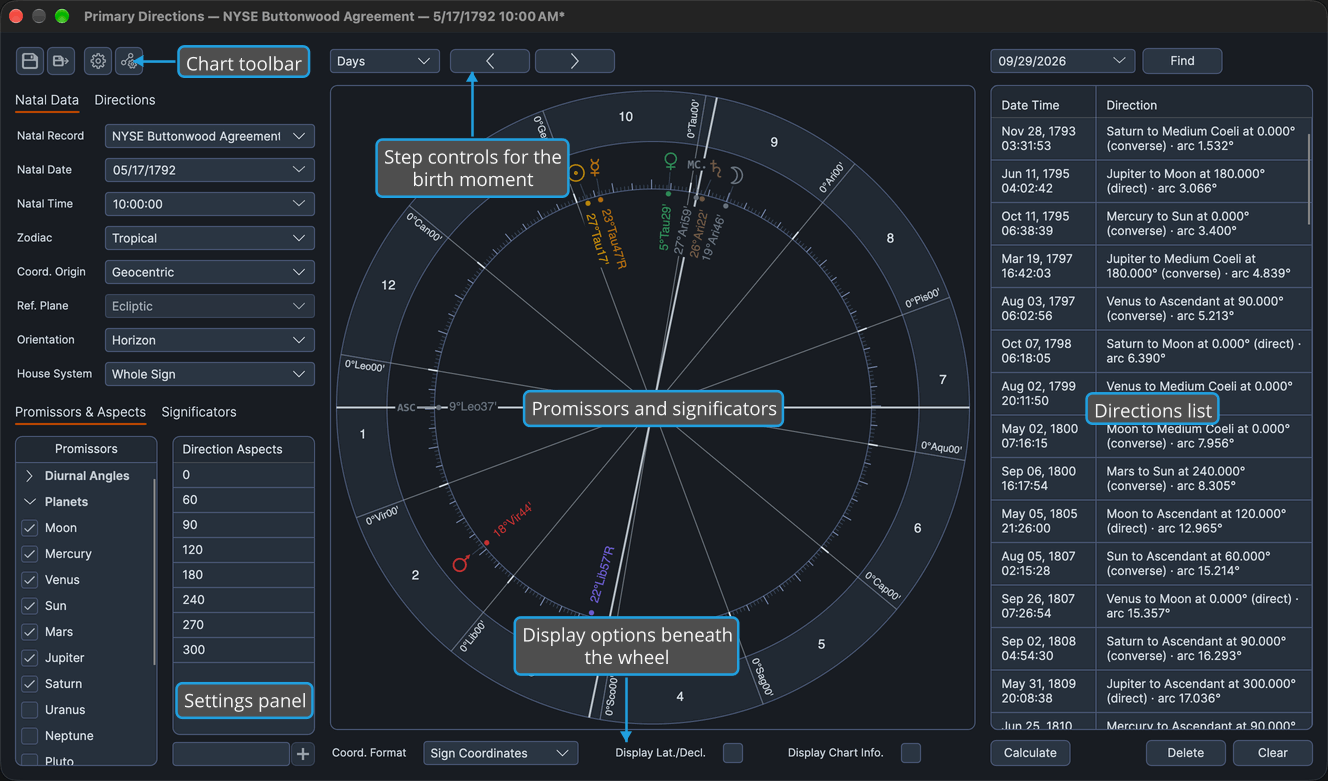
Task: Open the Days step unit dropdown
Action: click(x=385, y=61)
